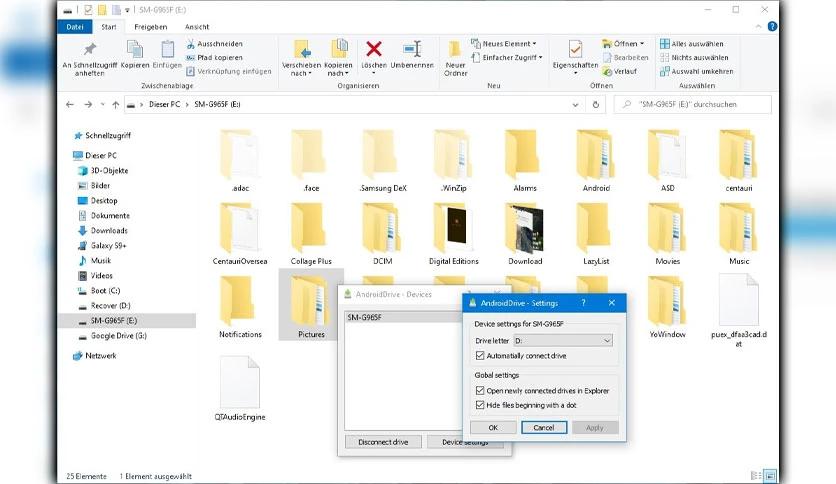The width and height of the screenshot is (836, 484).
Task: Click Apply in AndroidDrive Settings
Action: 595,427
